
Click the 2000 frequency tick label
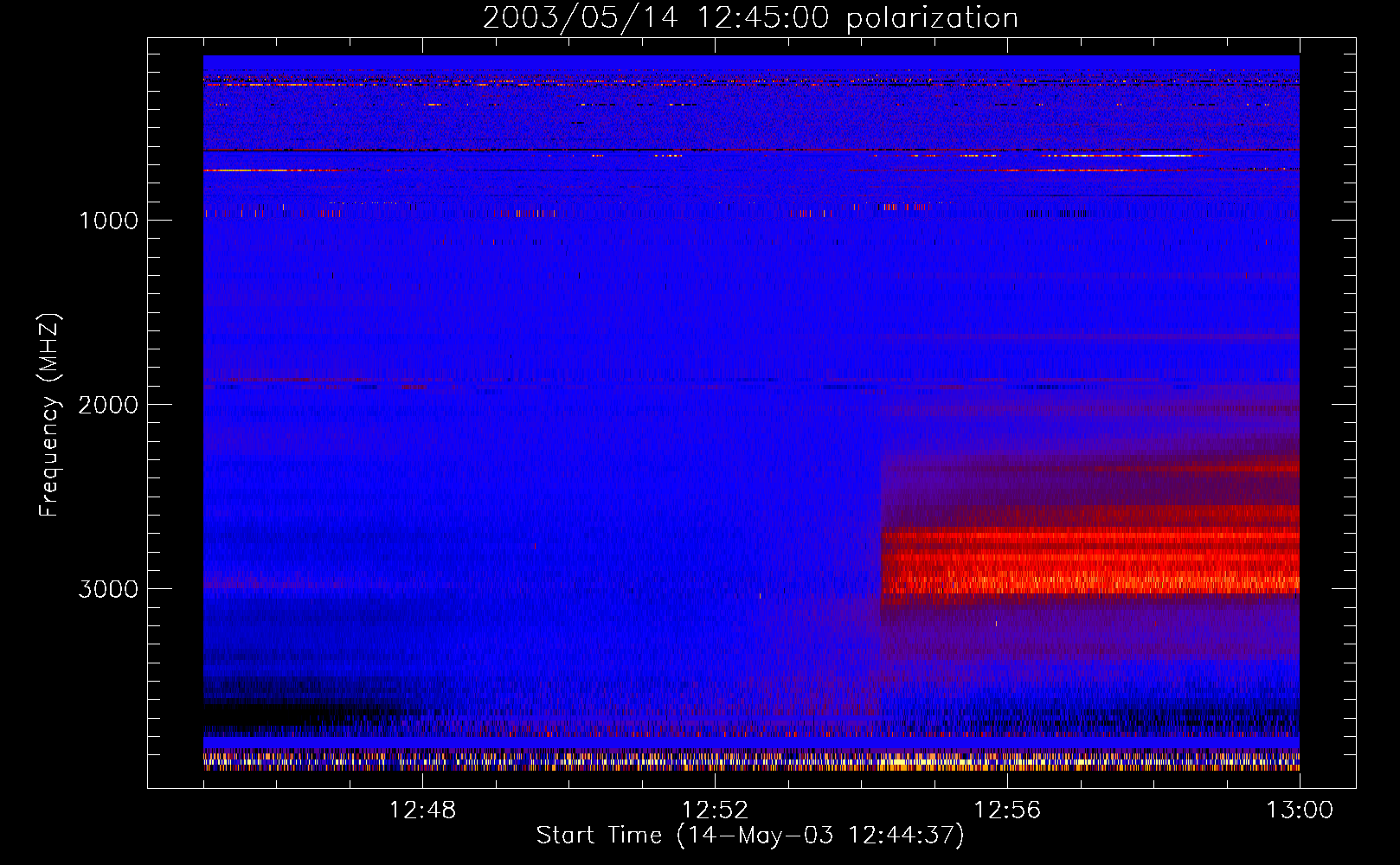pos(109,405)
